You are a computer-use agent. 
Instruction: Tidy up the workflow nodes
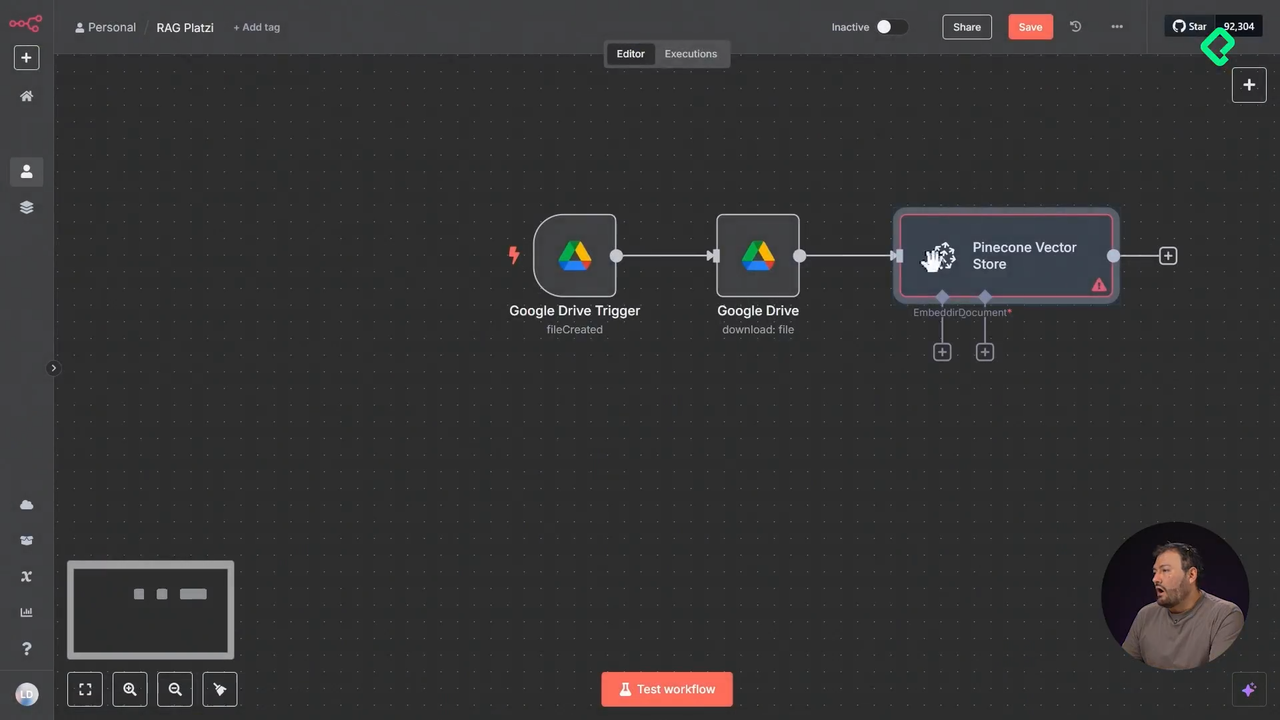[x=220, y=689]
